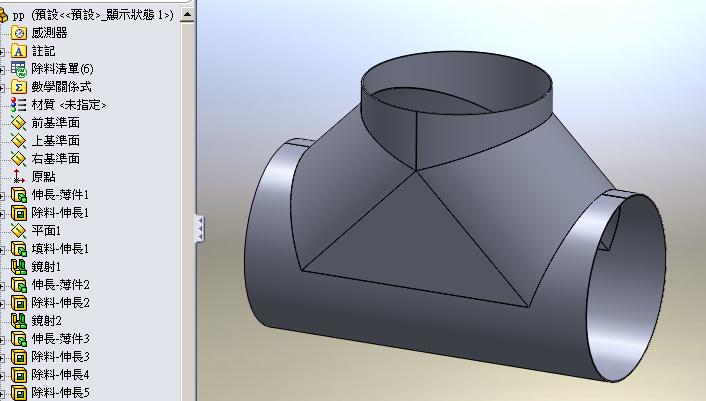706x401 pixels.
Task: Select 平面1 in the feature tree
Action: tap(46, 231)
